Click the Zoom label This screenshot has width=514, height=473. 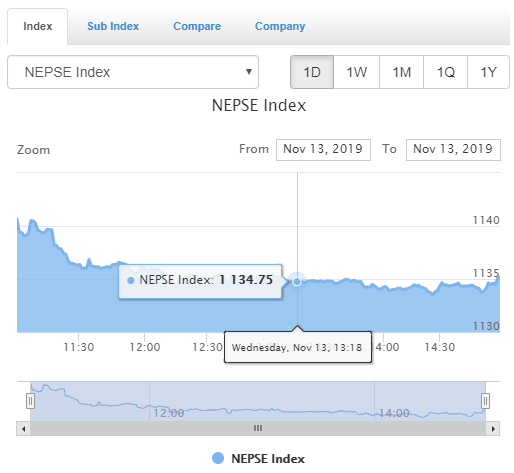(33, 150)
